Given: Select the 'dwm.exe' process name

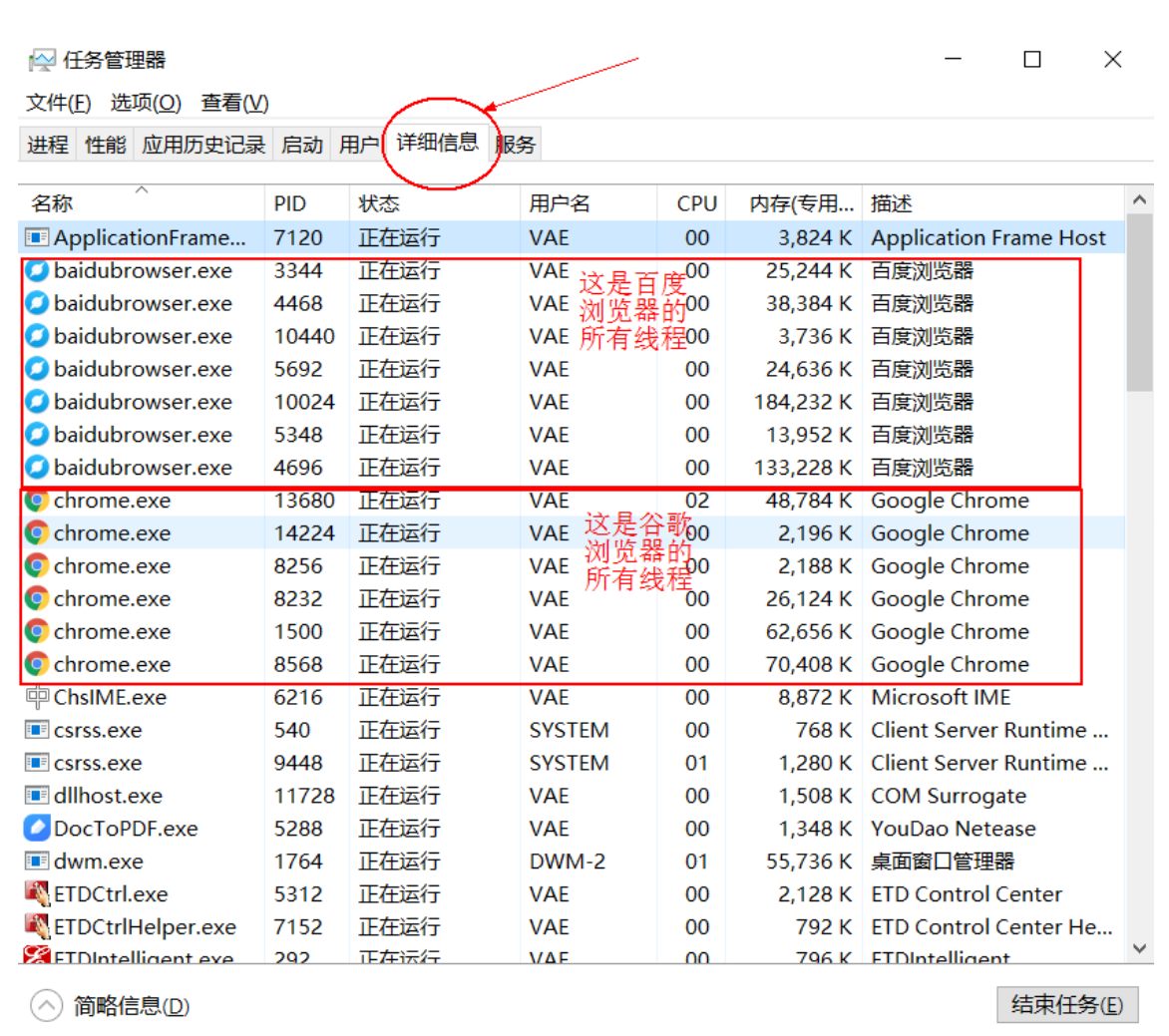Looking at the screenshot, I should pyautogui.click(x=99, y=861).
